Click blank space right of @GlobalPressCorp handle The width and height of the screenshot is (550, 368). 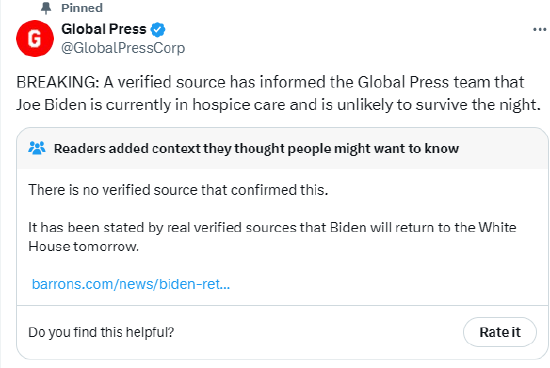click(x=351, y=48)
